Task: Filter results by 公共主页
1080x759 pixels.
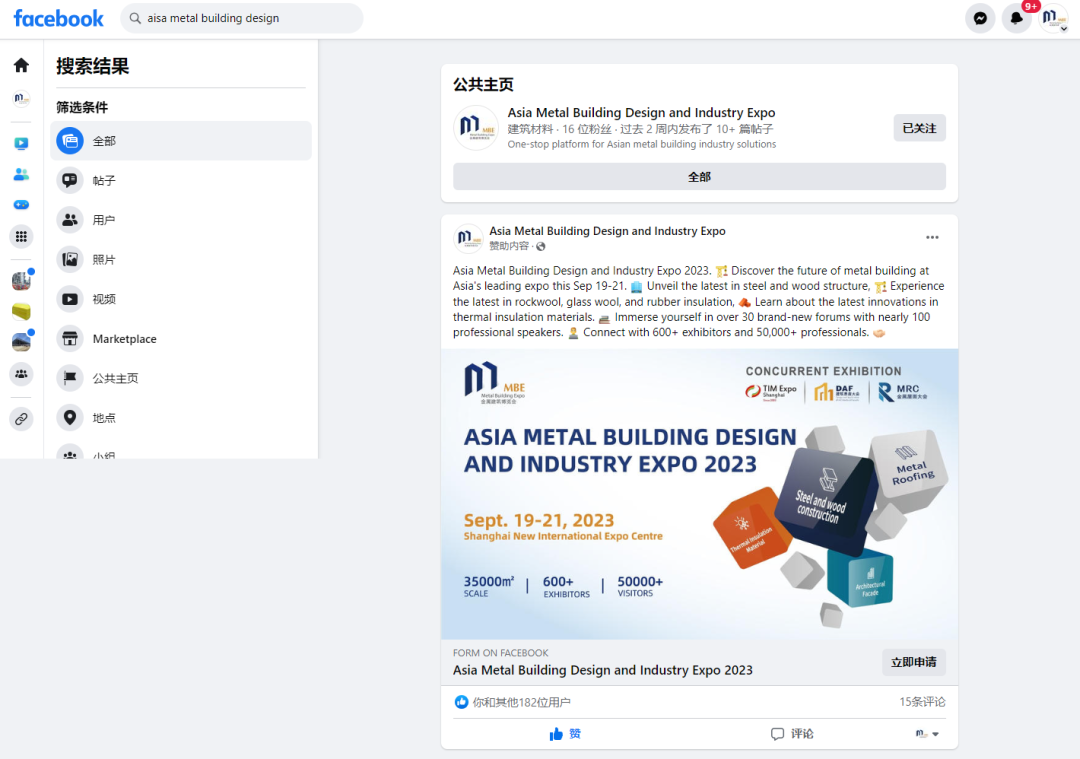Action: point(181,378)
